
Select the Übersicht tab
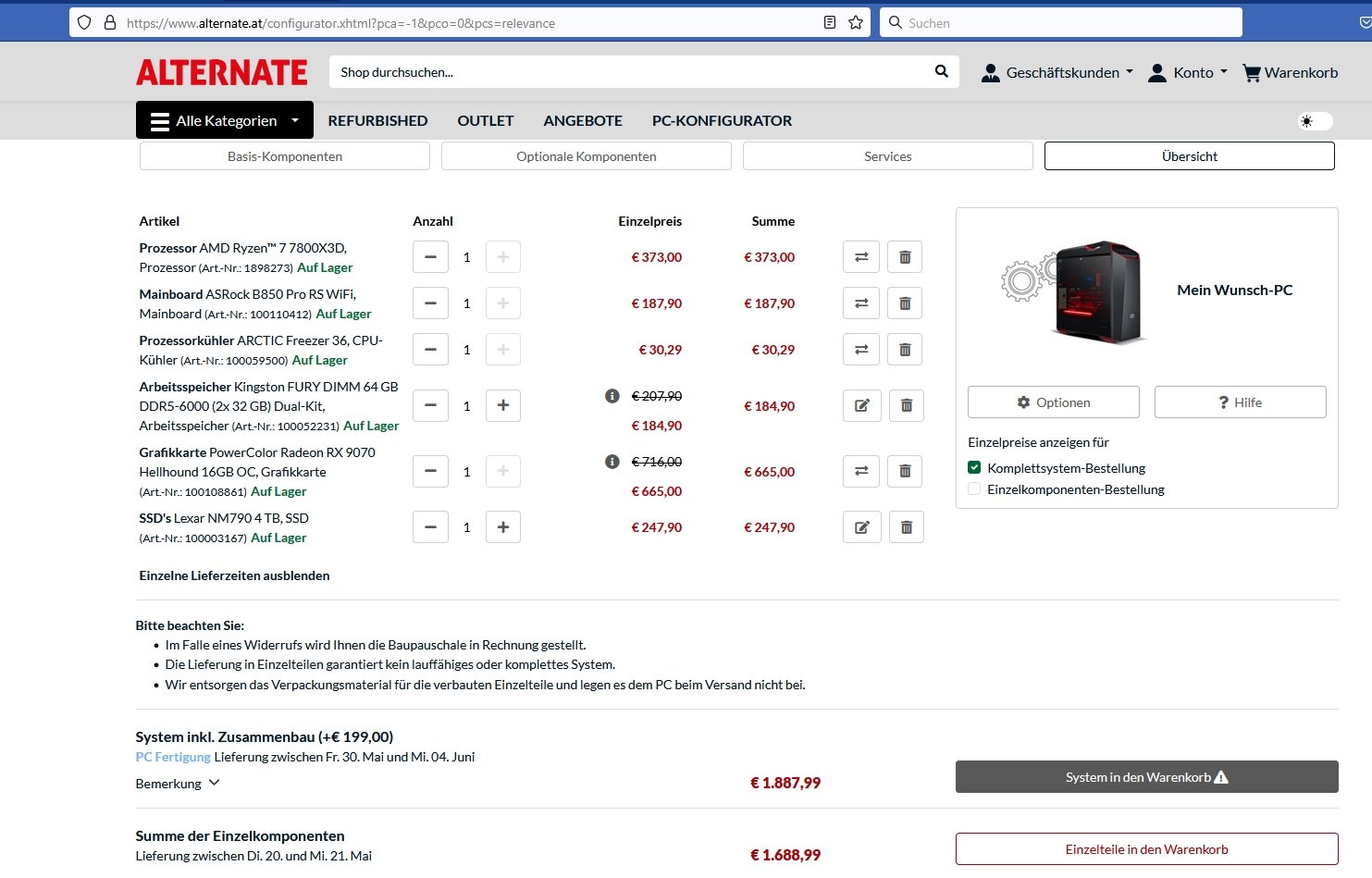click(x=1190, y=156)
